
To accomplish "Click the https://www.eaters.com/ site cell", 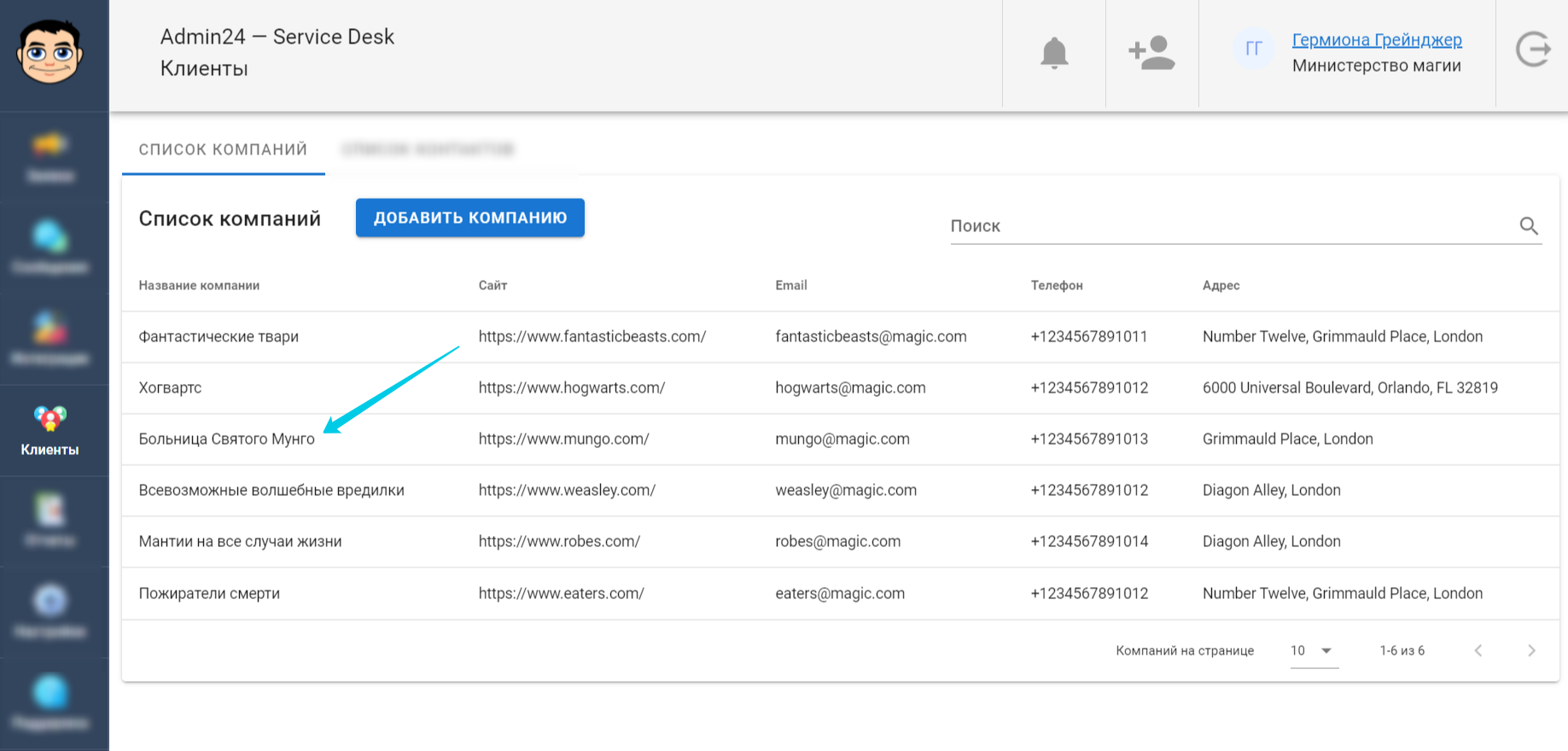I will [x=562, y=594].
